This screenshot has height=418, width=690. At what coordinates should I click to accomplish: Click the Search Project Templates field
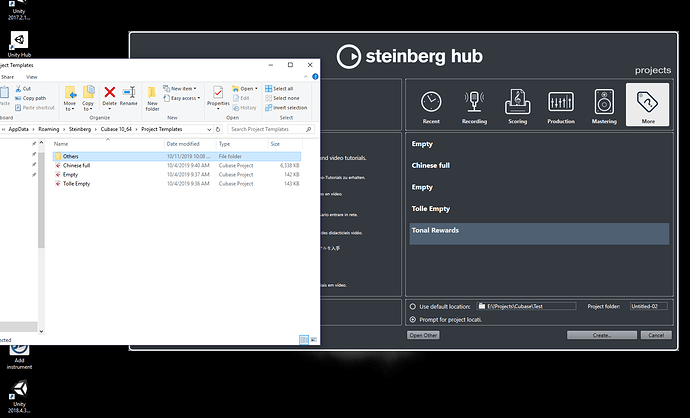click(271, 129)
